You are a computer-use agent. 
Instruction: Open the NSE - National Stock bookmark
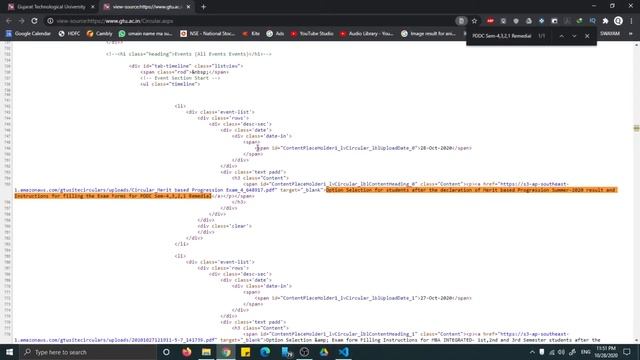coord(207,33)
